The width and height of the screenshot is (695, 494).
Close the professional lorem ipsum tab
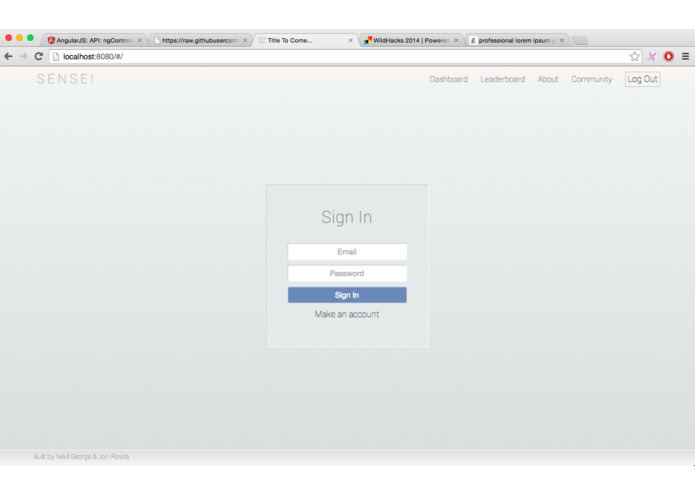click(x=562, y=40)
